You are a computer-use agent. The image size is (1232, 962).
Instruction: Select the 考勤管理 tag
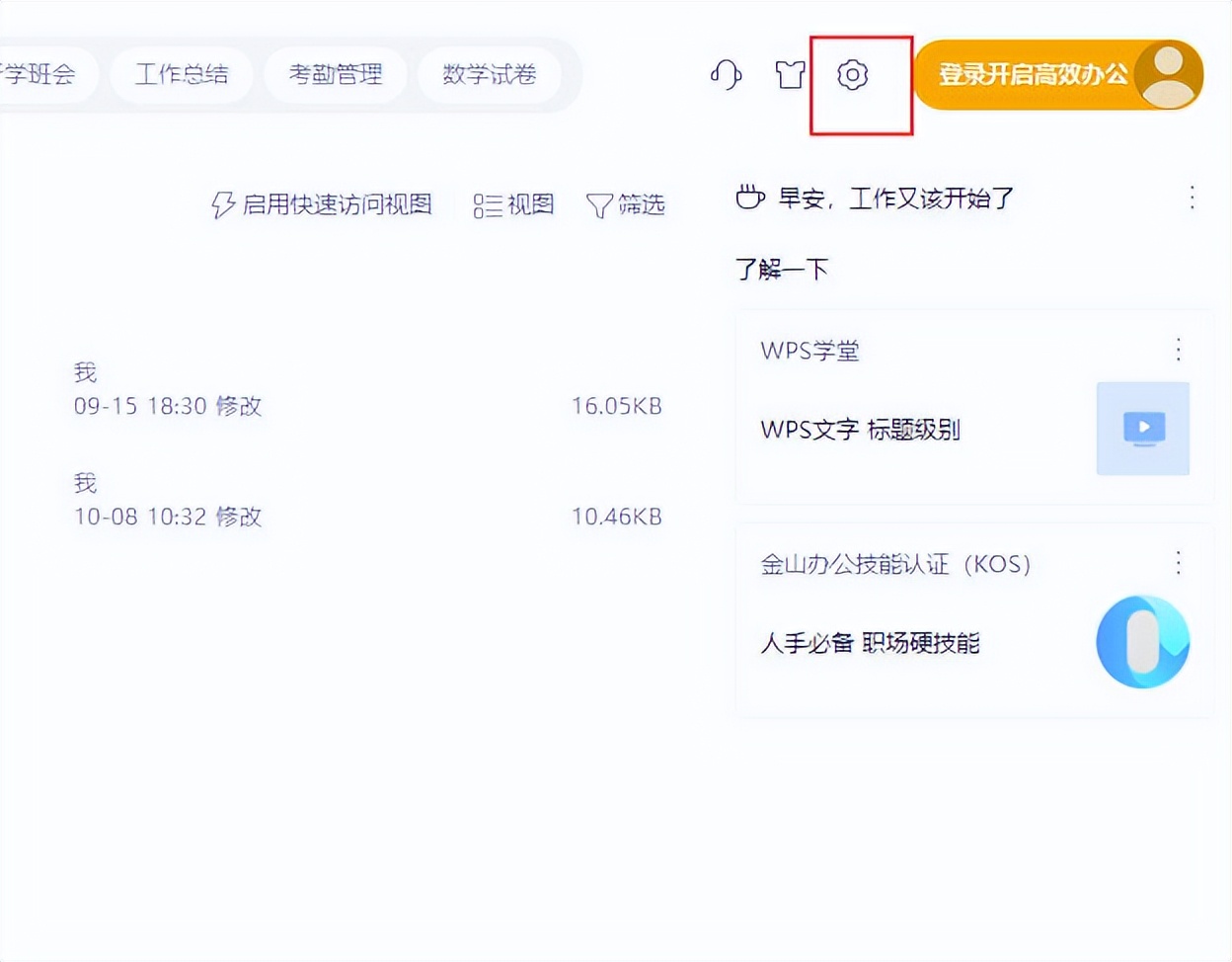(x=336, y=74)
